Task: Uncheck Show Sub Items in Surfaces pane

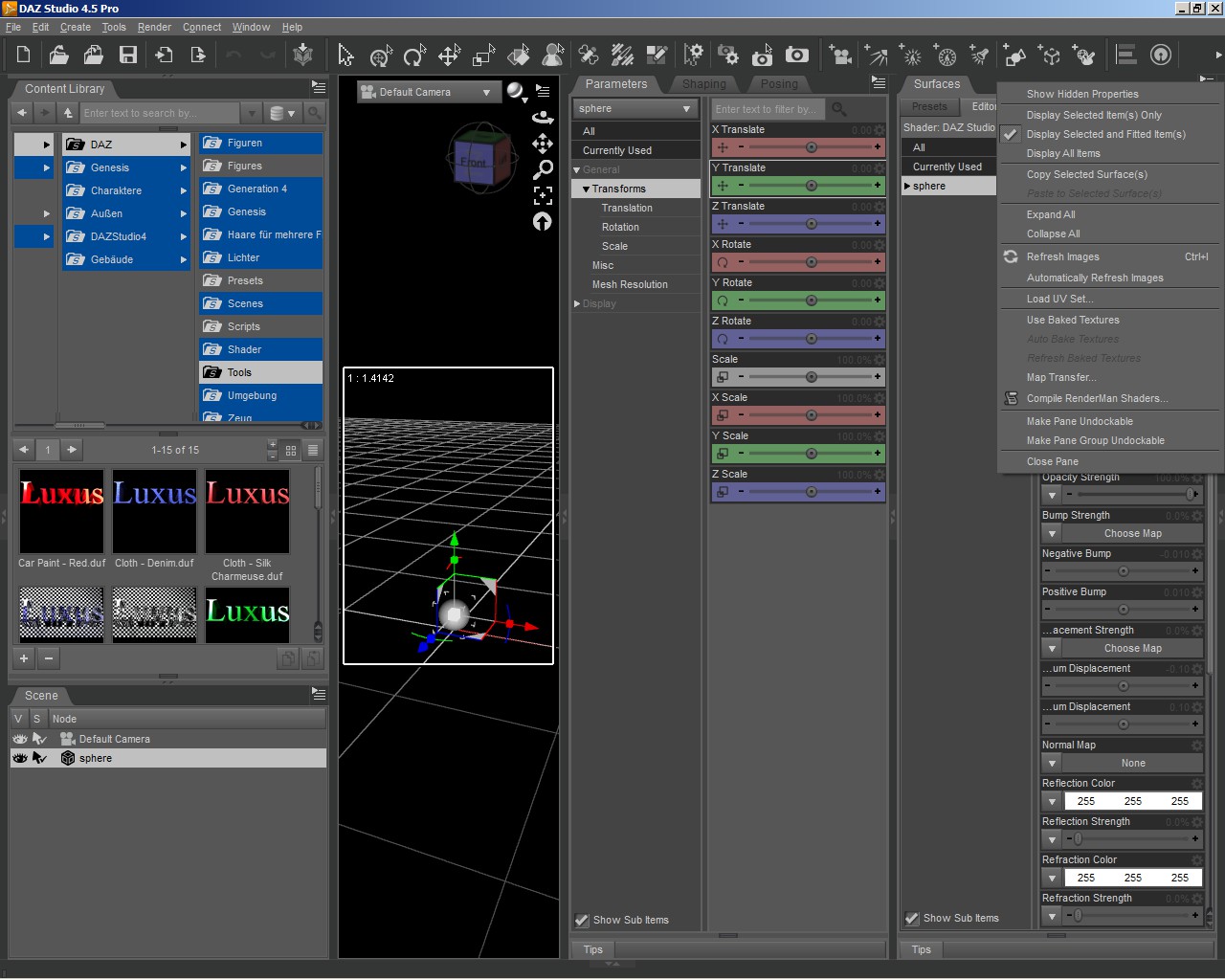Action: click(x=912, y=919)
